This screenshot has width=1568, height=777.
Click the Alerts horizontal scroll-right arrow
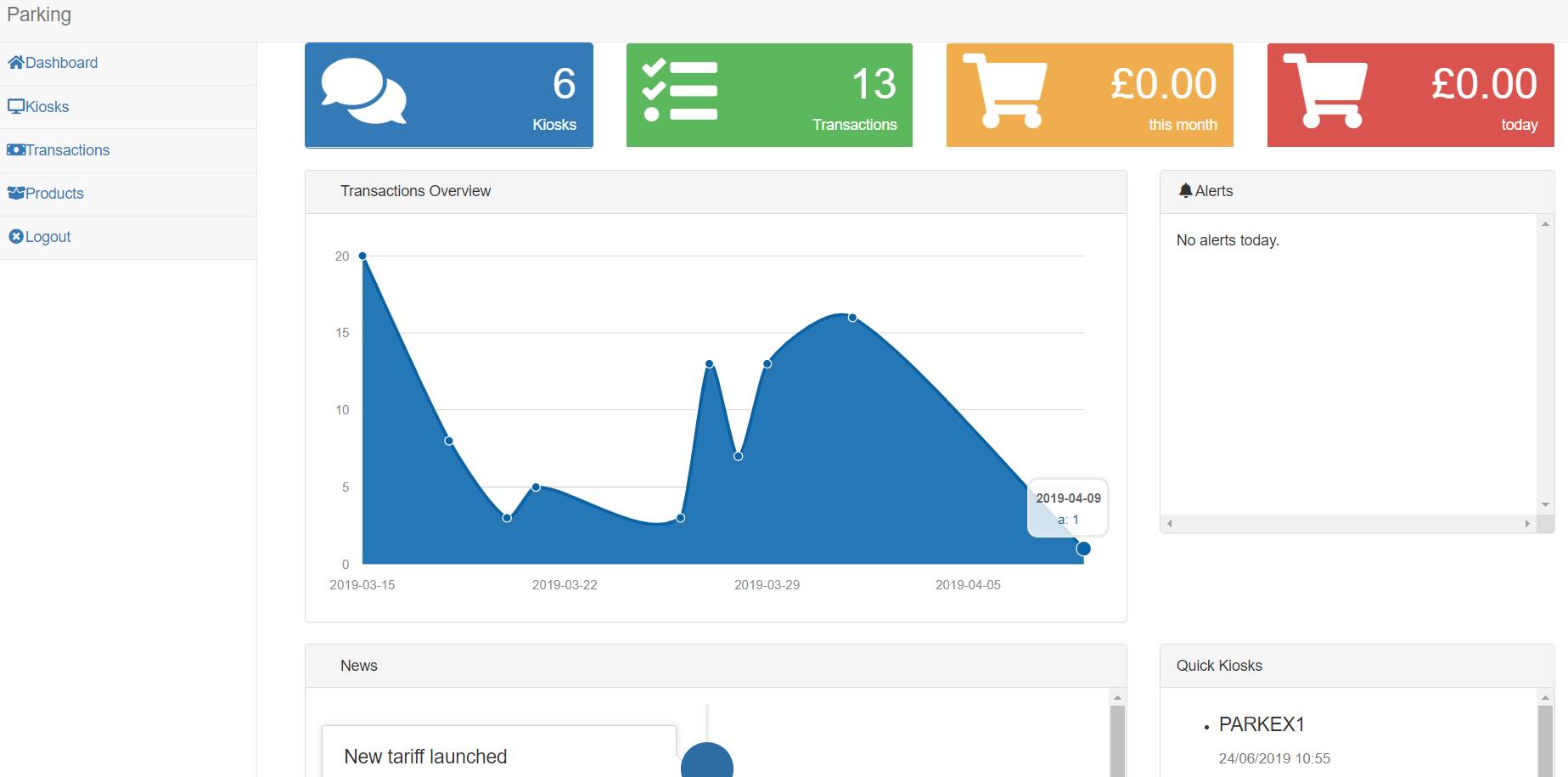tap(1527, 524)
